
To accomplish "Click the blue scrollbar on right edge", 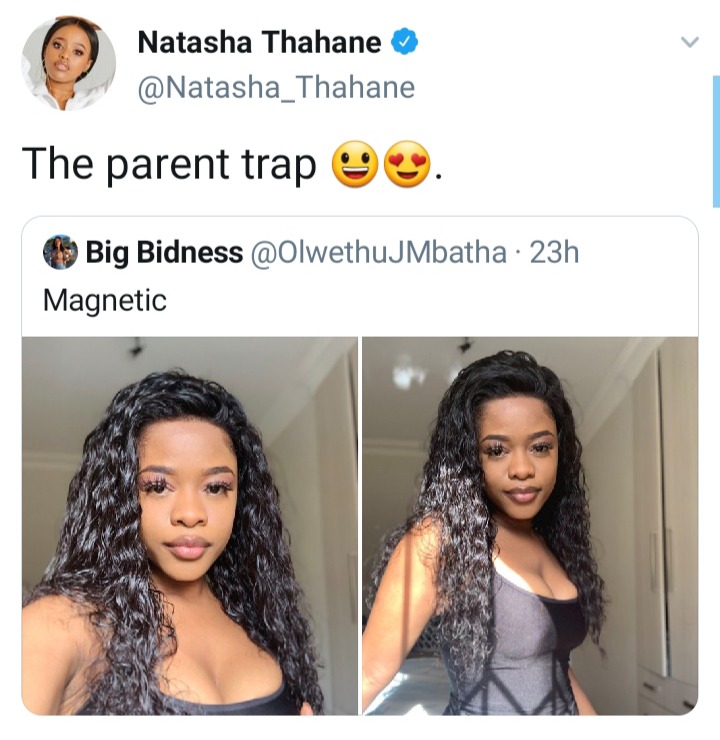I will click(716, 141).
